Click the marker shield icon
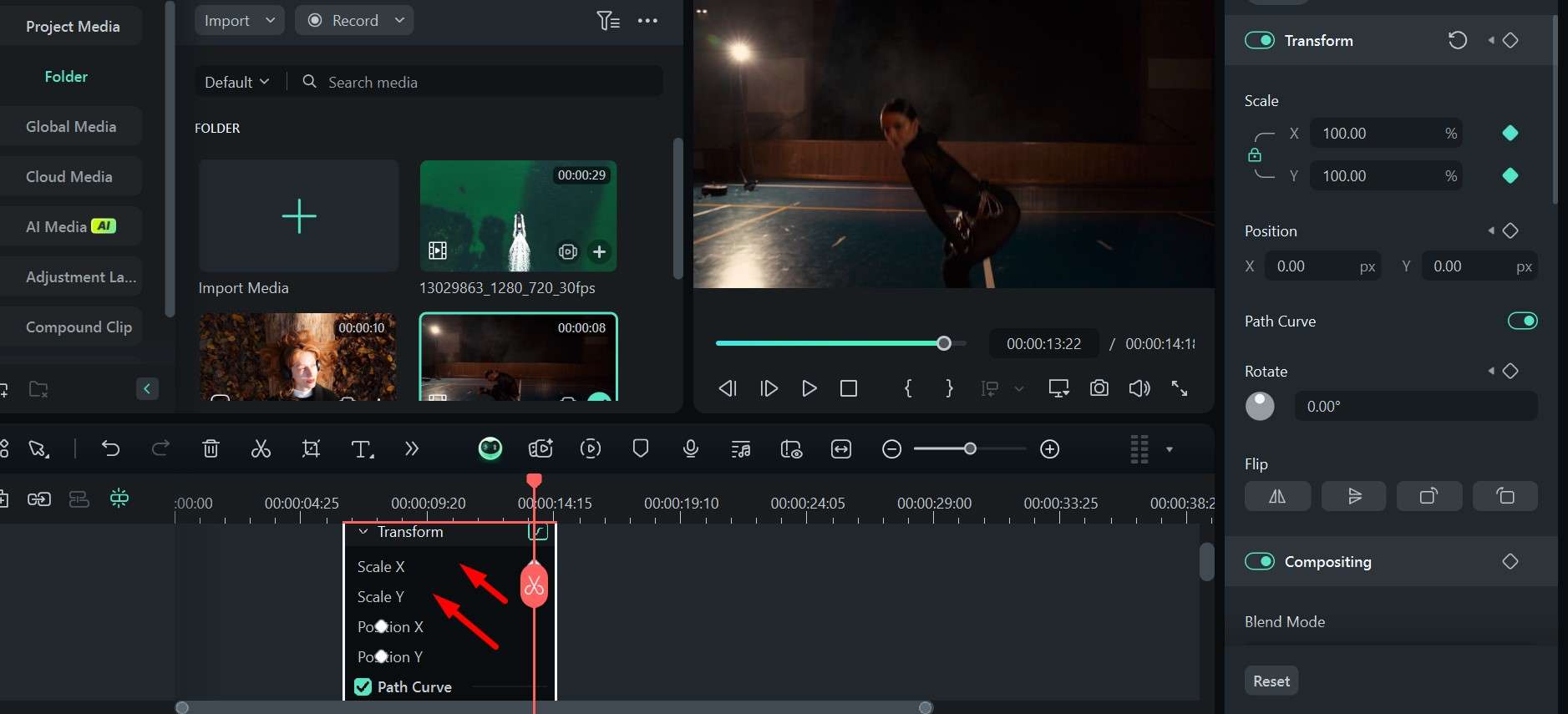Viewport: 1568px width, 714px height. pyautogui.click(x=641, y=449)
